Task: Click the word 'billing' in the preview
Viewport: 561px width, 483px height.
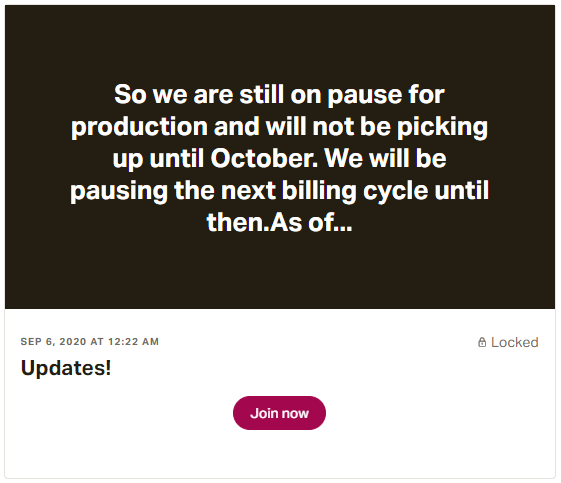Action: pyautogui.click(x=319, y=191)
